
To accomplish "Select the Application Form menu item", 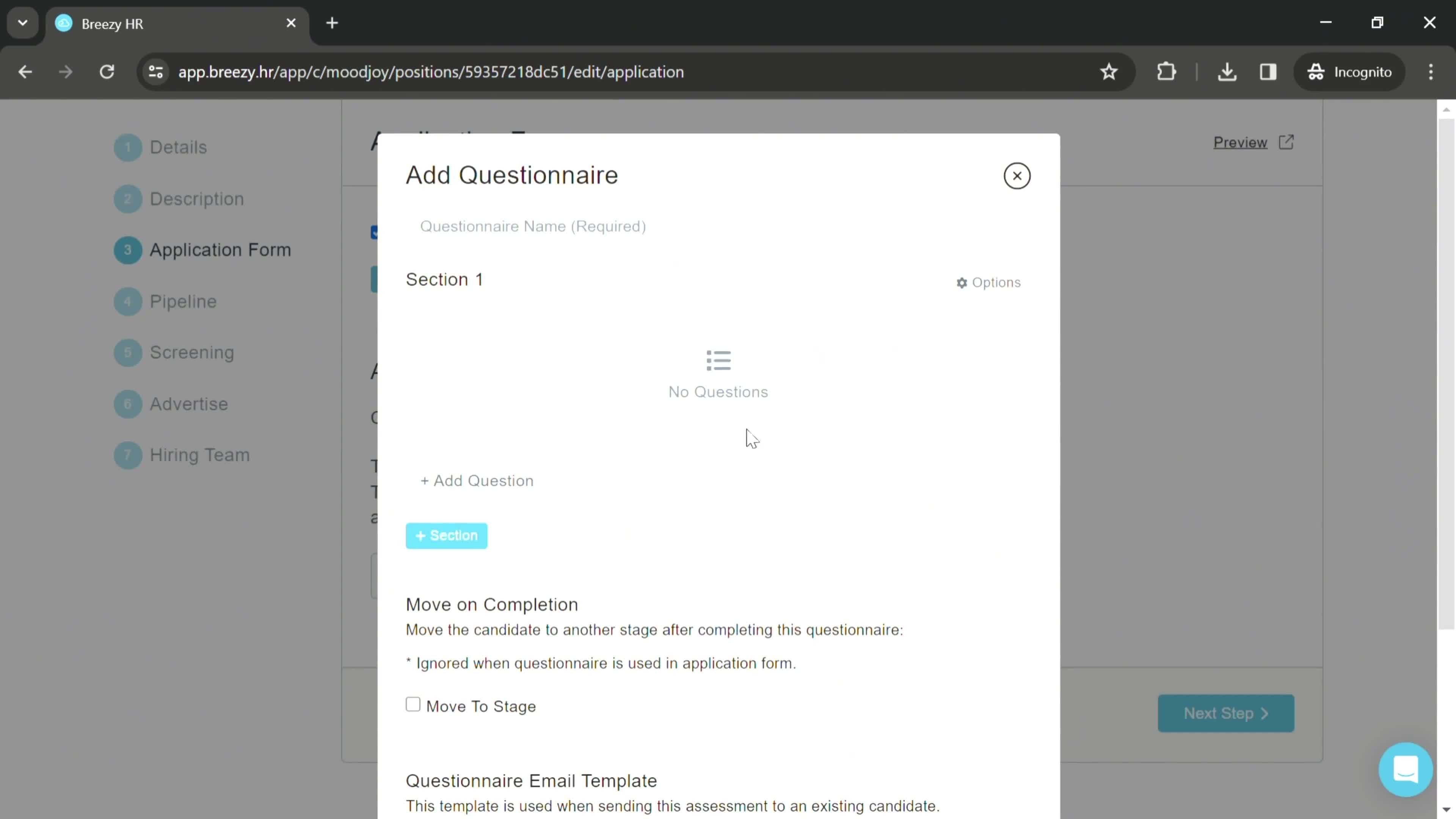I will (x=220, y=249).
